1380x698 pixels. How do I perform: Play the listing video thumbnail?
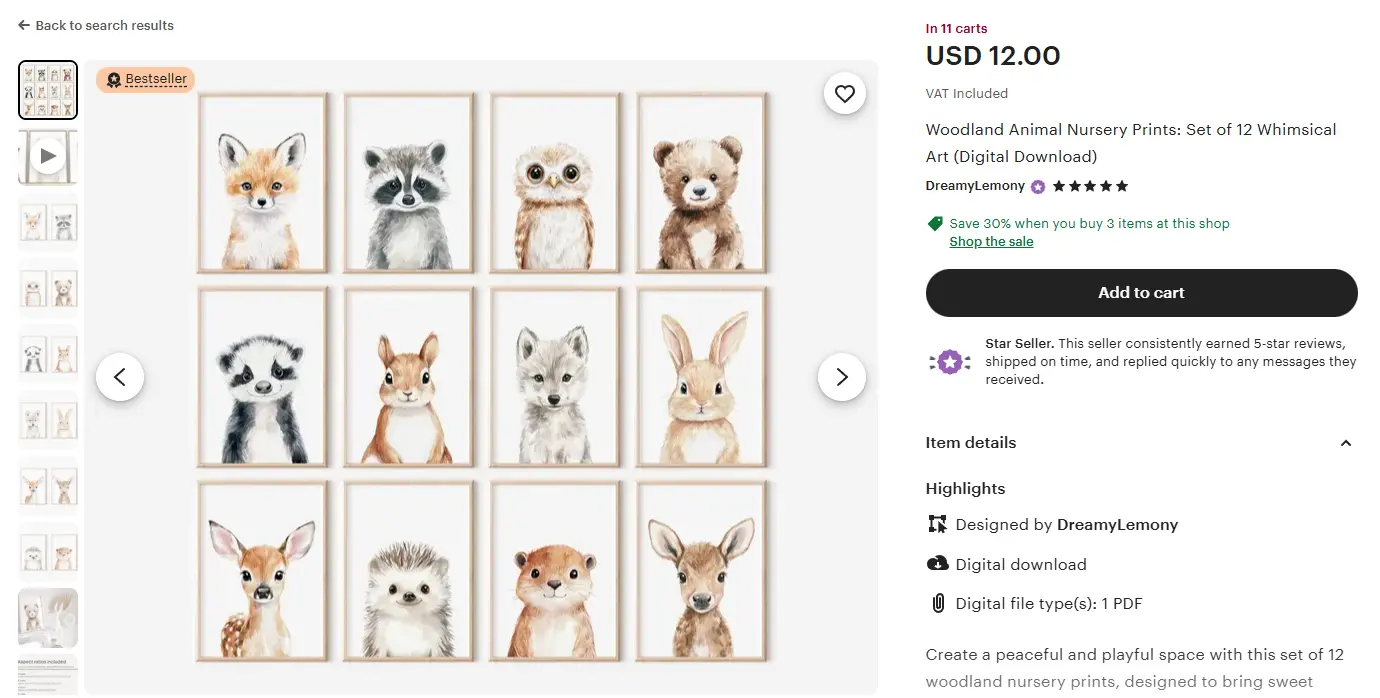tap(48, 156)
